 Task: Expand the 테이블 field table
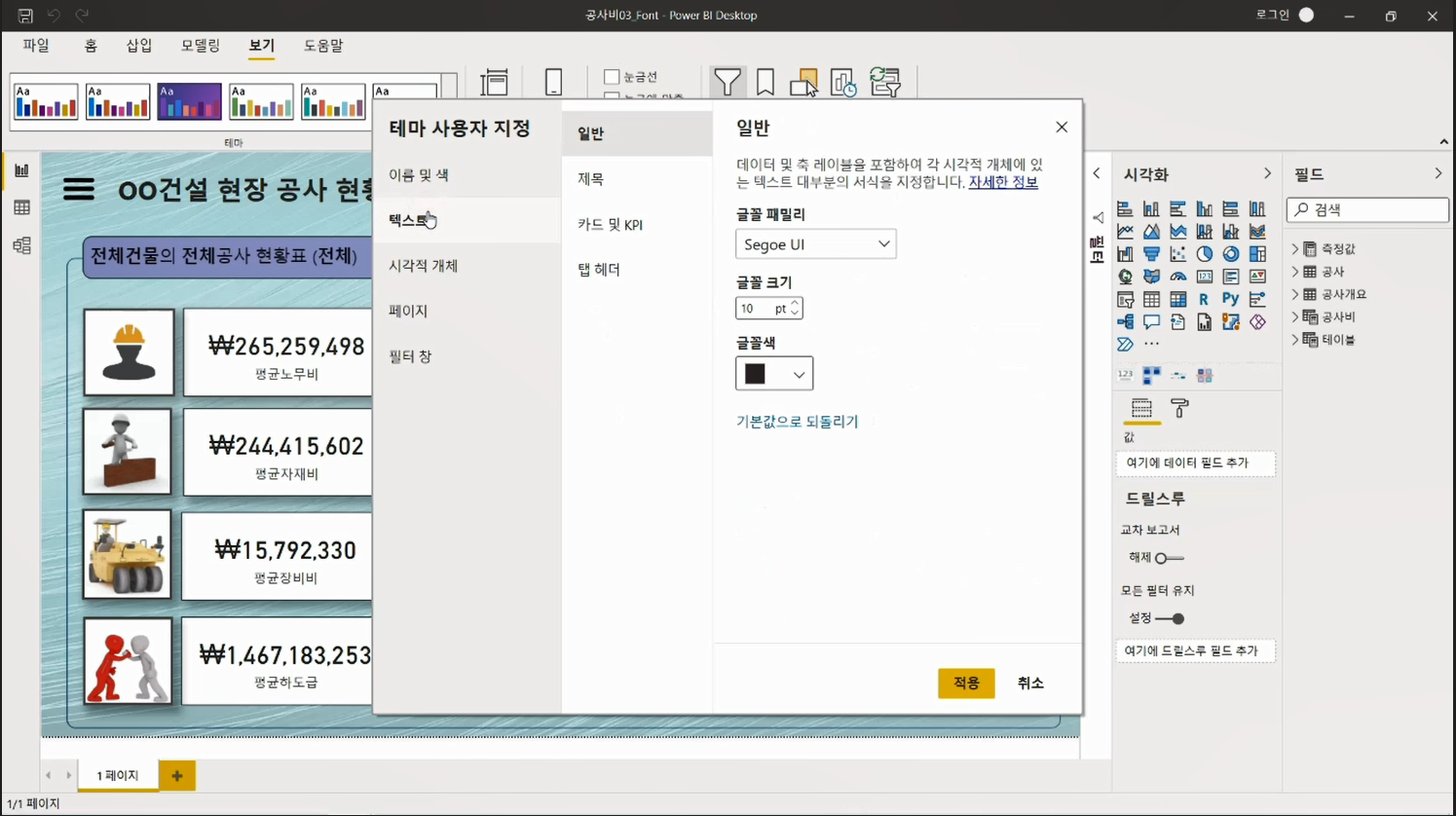[1295, 339]
